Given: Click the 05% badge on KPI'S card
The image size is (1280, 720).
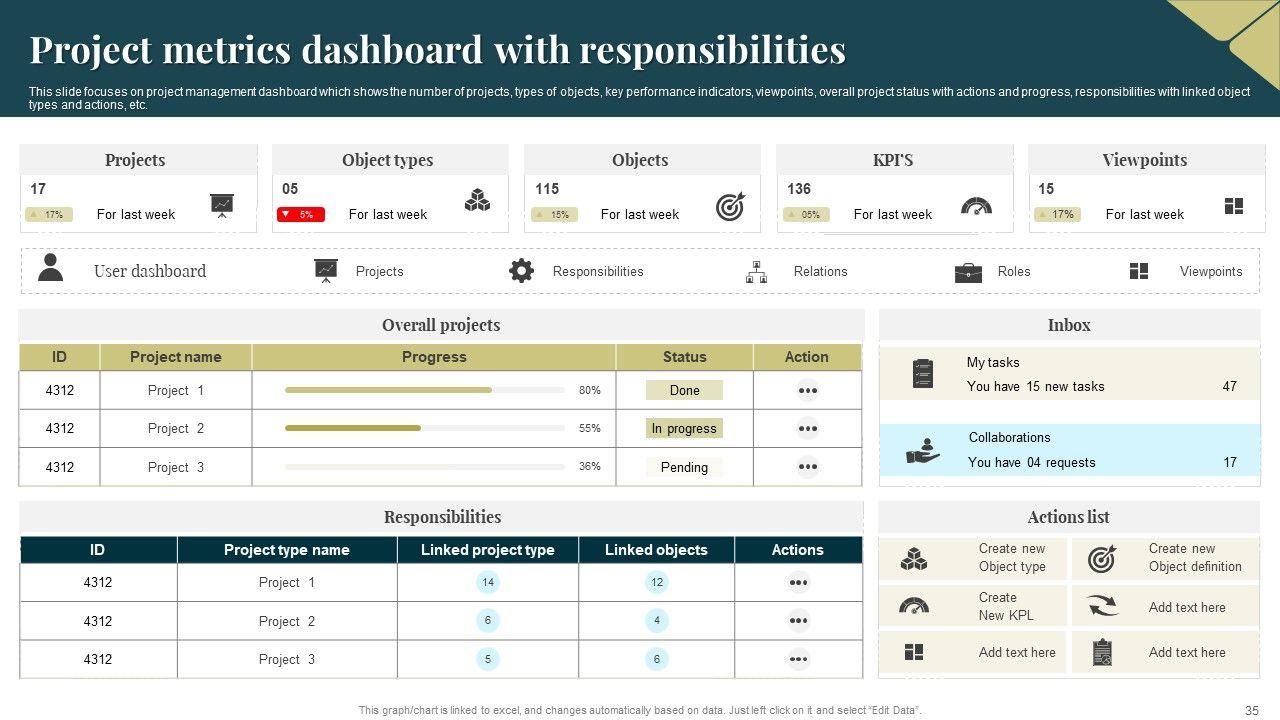Looking at the screenshot, I should (806, 214).
